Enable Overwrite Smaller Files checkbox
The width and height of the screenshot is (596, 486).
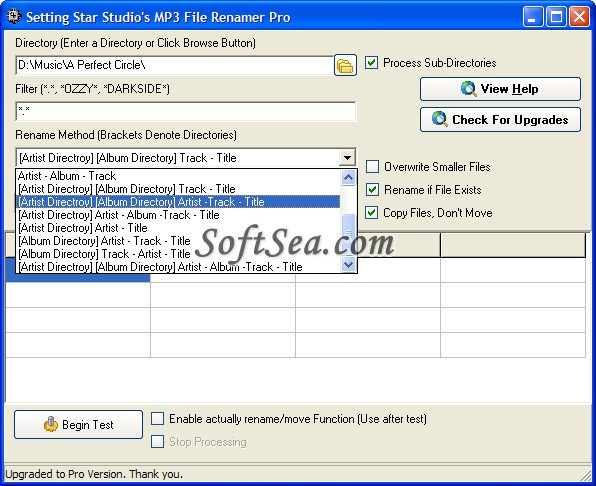tap(372, 166)
